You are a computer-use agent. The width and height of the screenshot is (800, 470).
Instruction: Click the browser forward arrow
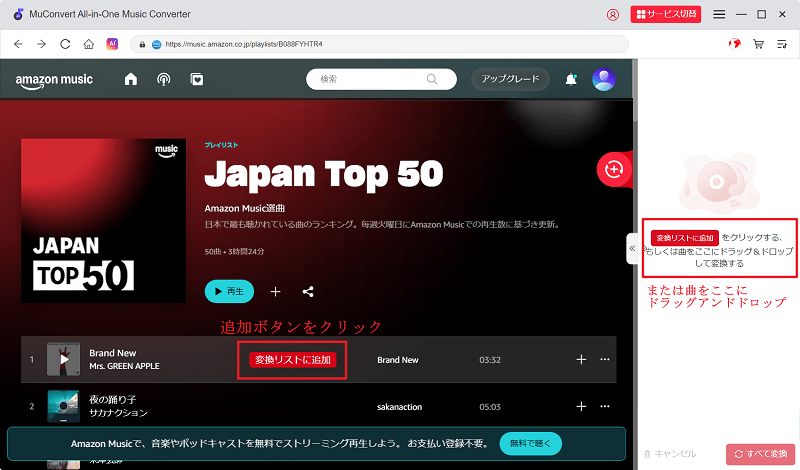pos(42,44)
